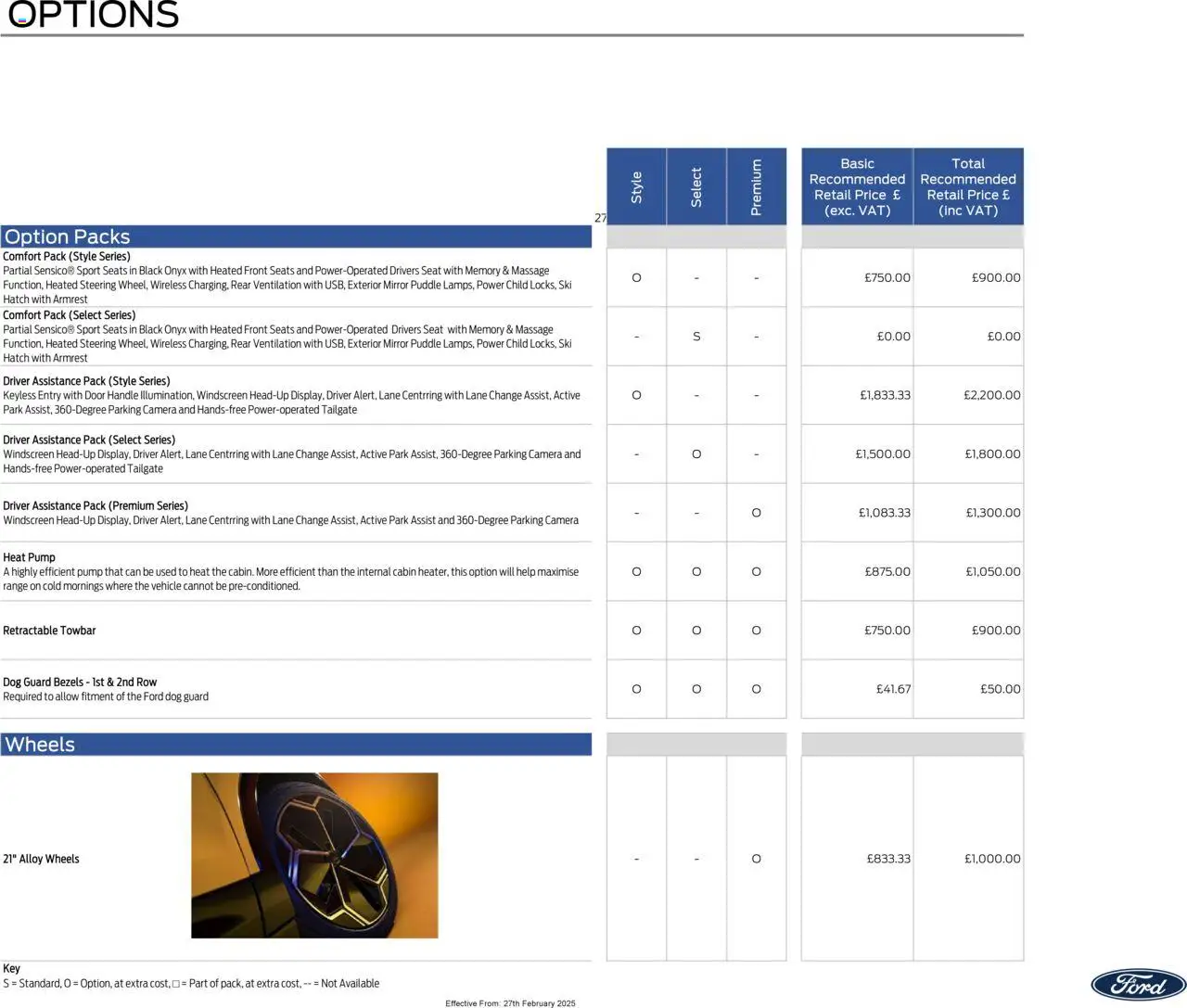Click the Ford oval logo
The width and height of the screenshot is (1187, 1008).
(1138, 985)
